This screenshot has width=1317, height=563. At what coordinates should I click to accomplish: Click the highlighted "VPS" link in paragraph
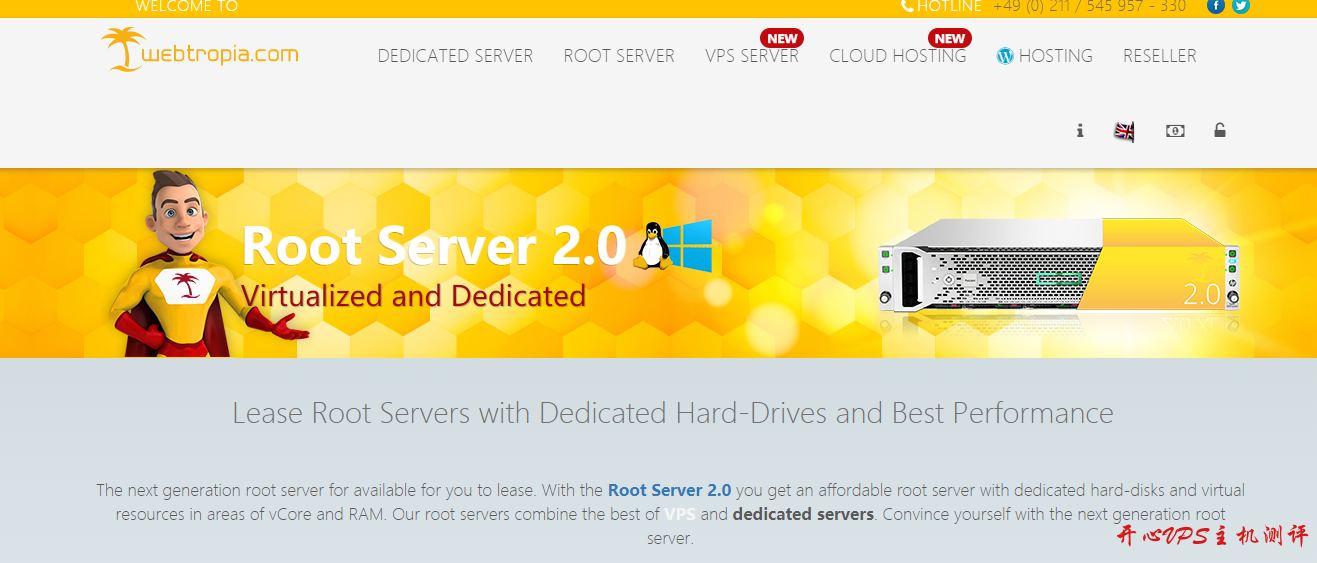pyautogui.click(x=680, y=514)
